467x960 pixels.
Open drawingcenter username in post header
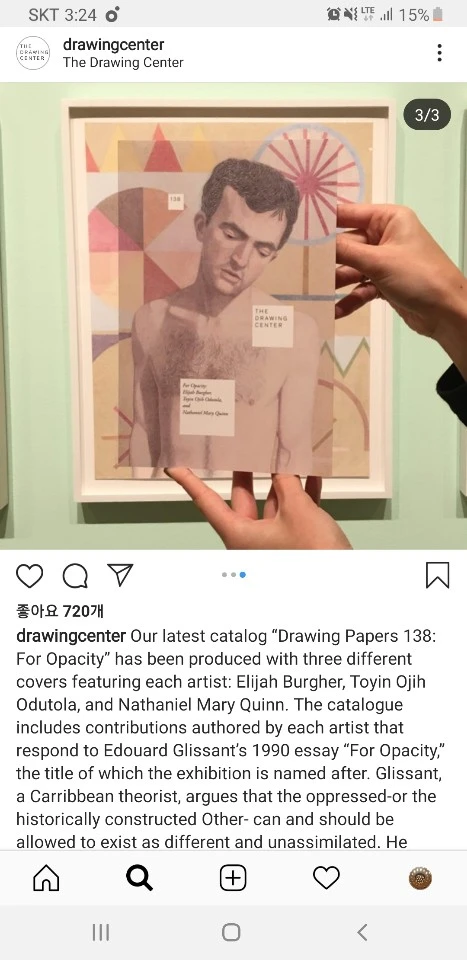tap(113, 45)
